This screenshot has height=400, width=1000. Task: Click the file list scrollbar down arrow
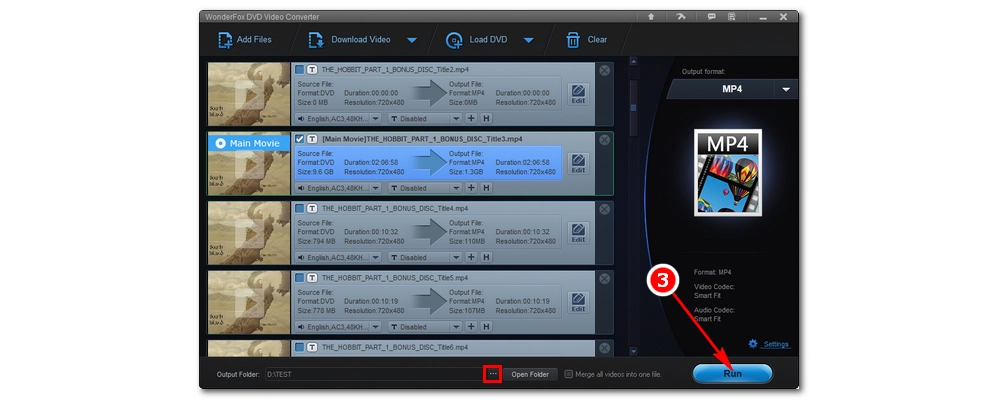coord(633,350)
